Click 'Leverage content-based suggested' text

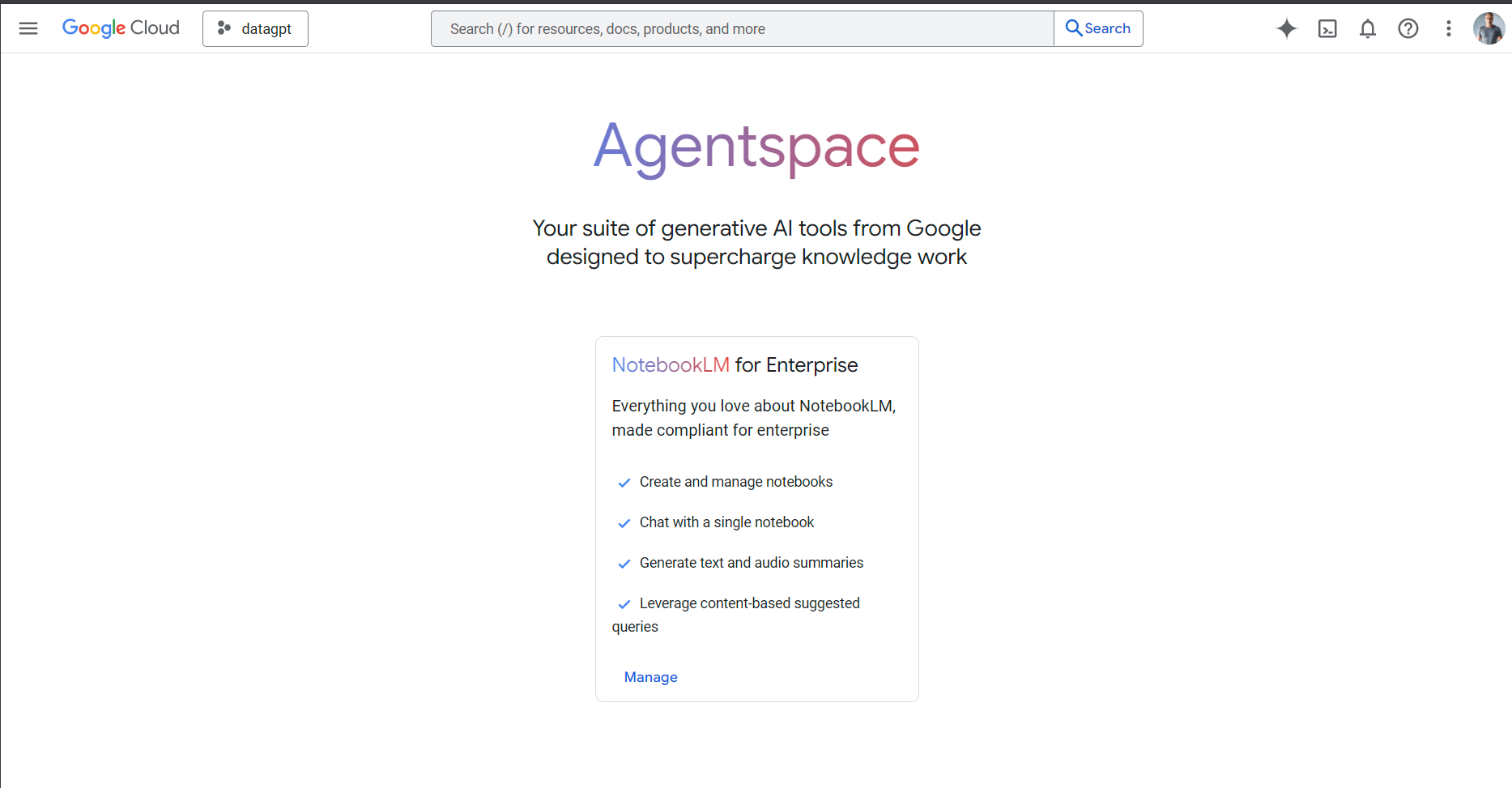(750, 603)
